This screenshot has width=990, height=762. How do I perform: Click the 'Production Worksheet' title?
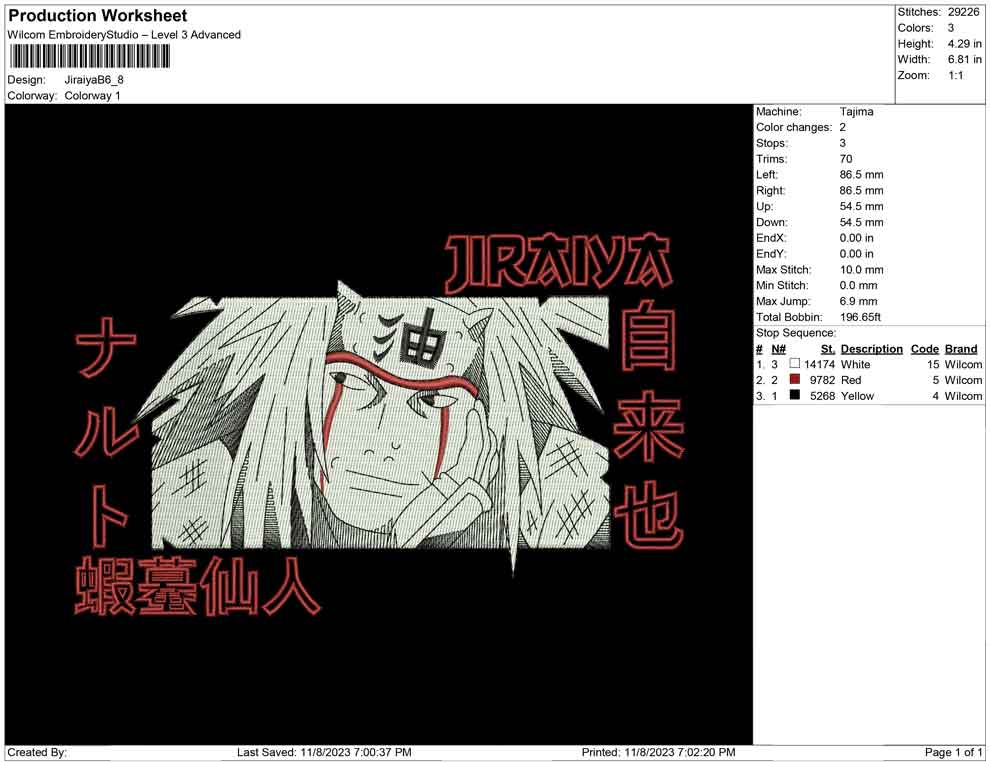pyautogui.click(x=98, y=16)
